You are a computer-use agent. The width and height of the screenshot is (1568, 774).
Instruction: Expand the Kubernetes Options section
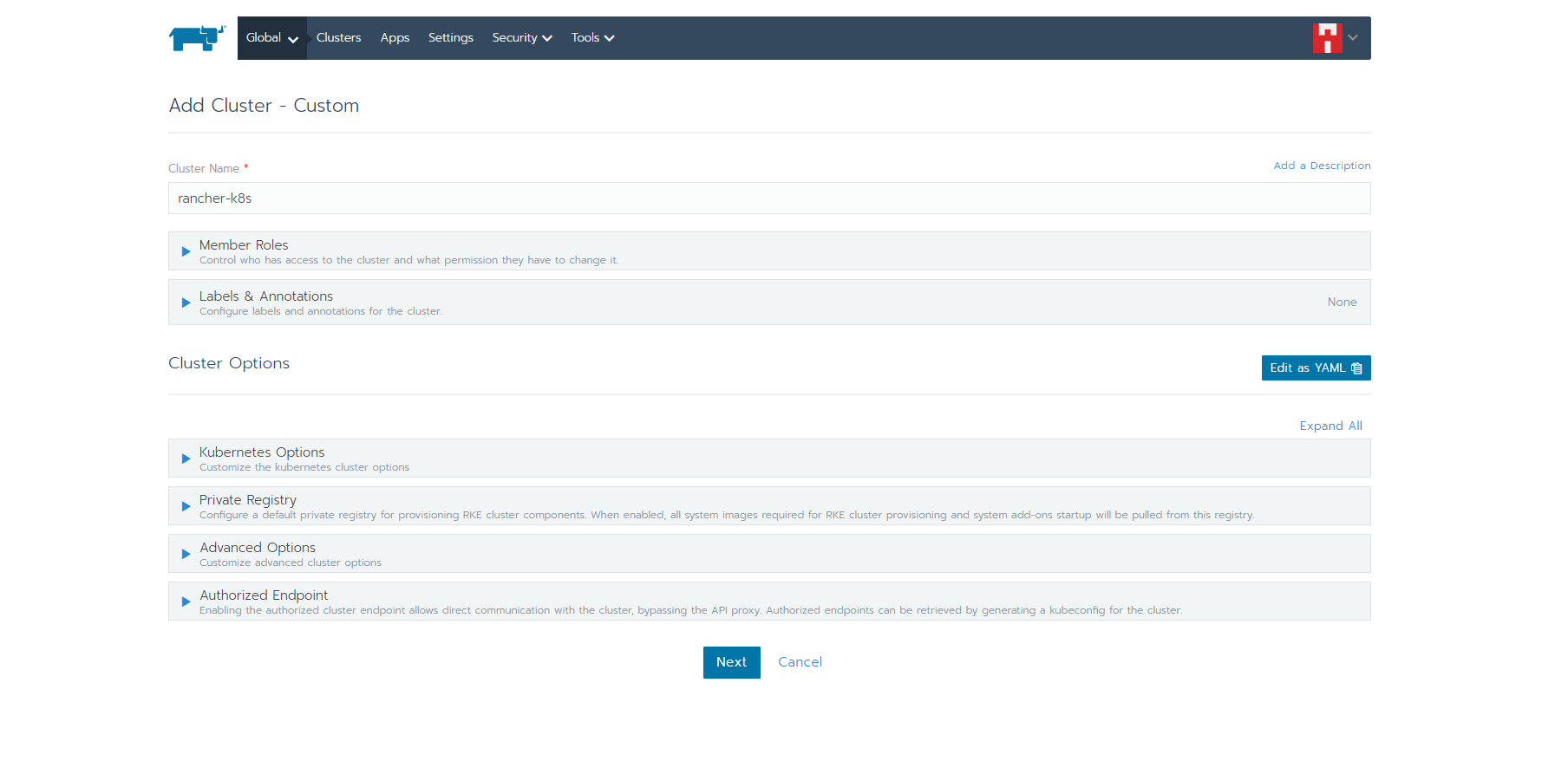[x=769, y=459]
